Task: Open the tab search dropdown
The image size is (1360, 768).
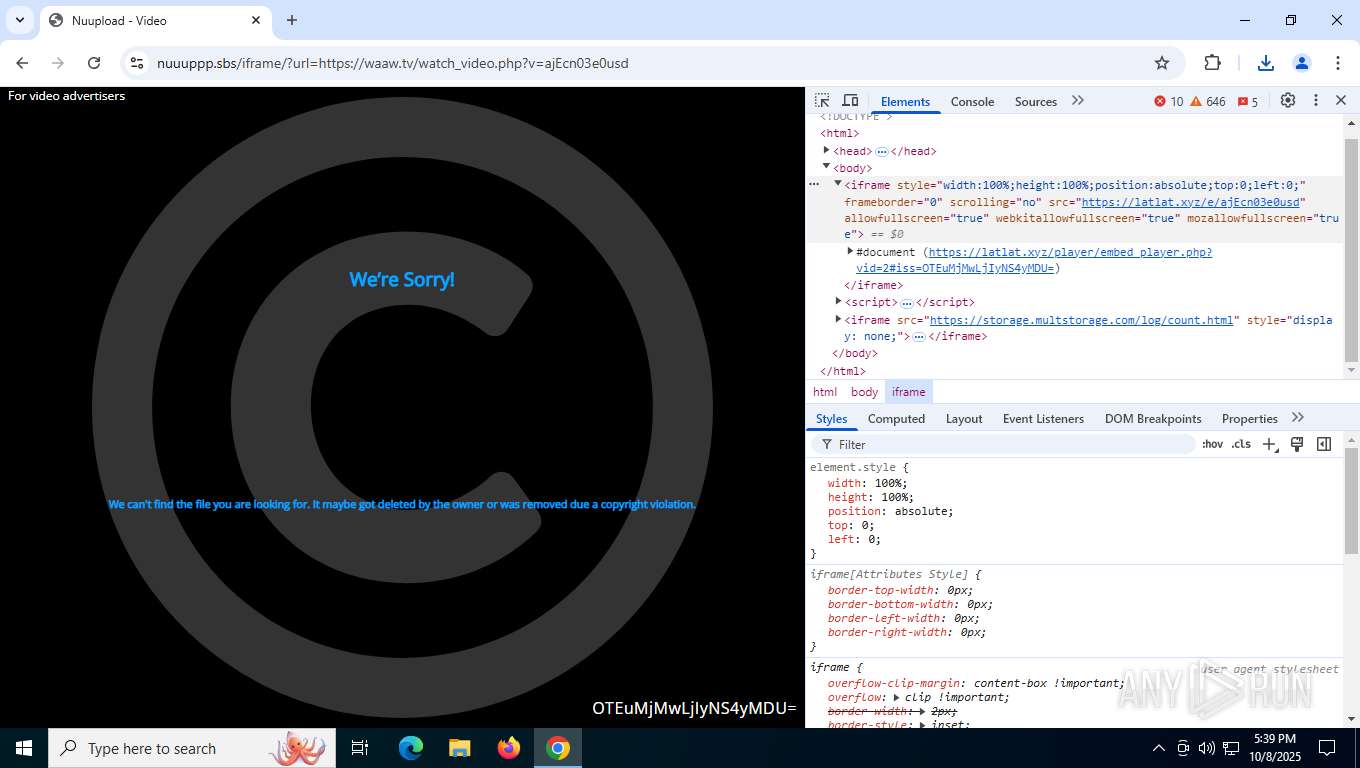Action: (19, 20)
